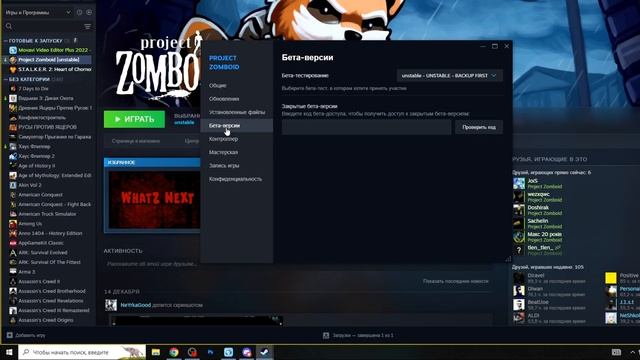Select Assassin's Creed Revelations entry
This screenshot has width=640, height=360.
coord(50,301)
